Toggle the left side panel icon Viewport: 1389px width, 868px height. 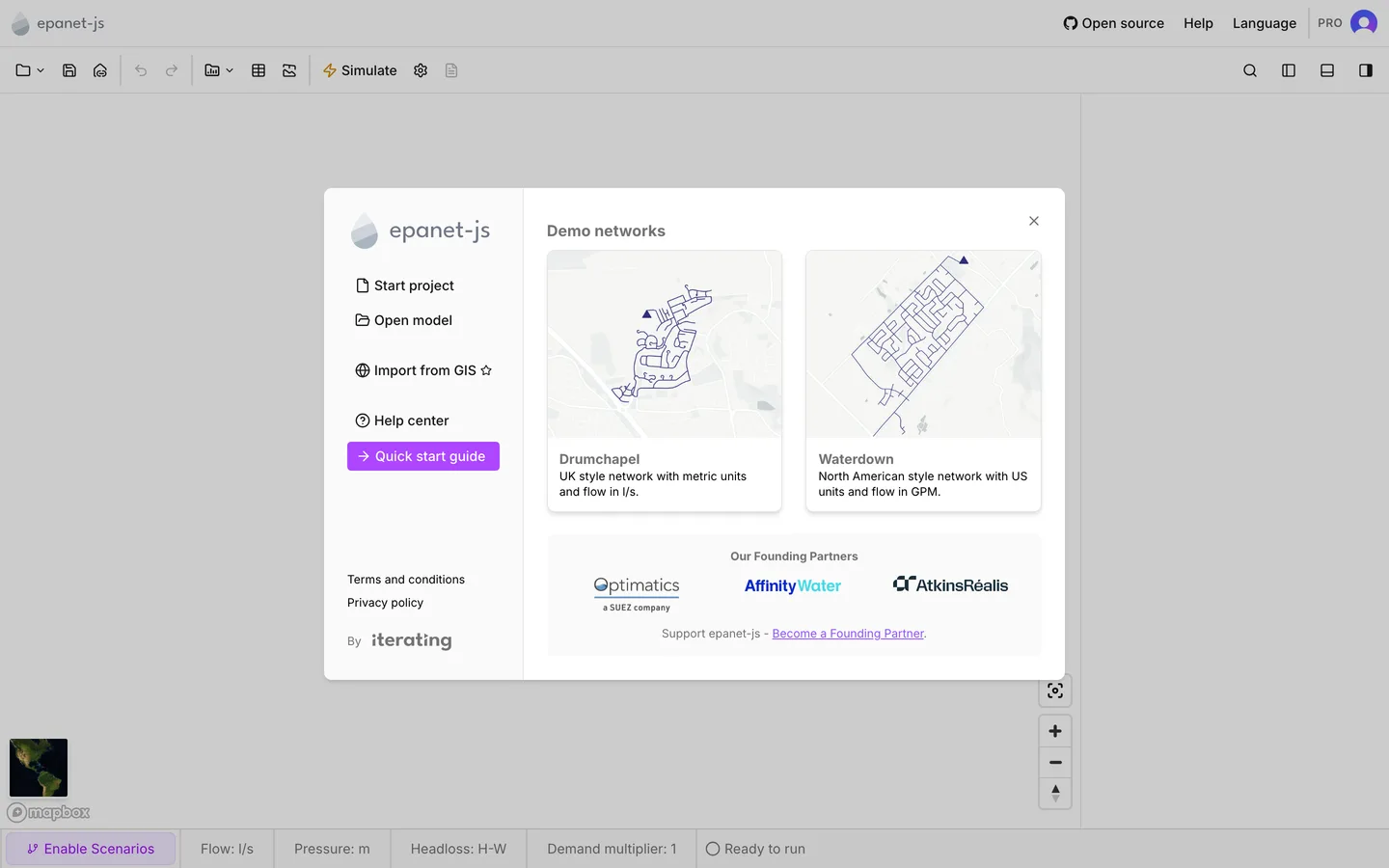[x=1289, y=70]
